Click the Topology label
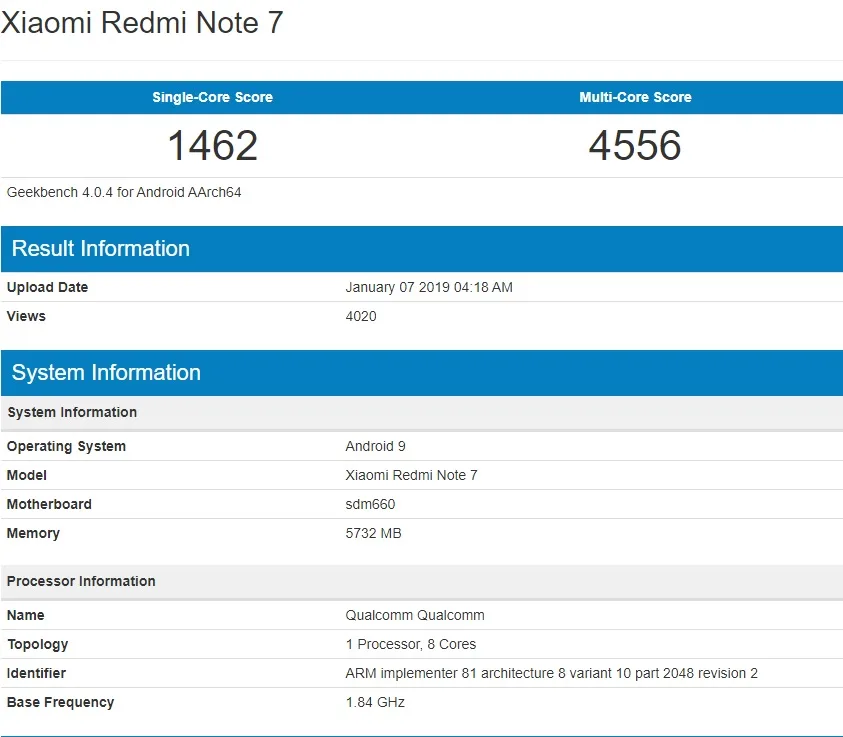 coord(37,644)
